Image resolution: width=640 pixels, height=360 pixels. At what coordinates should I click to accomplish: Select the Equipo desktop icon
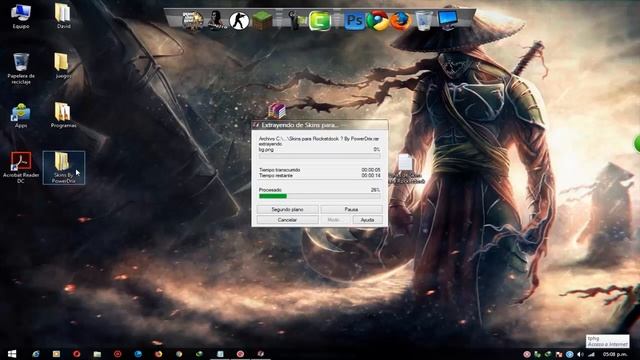tap(21, 16)
